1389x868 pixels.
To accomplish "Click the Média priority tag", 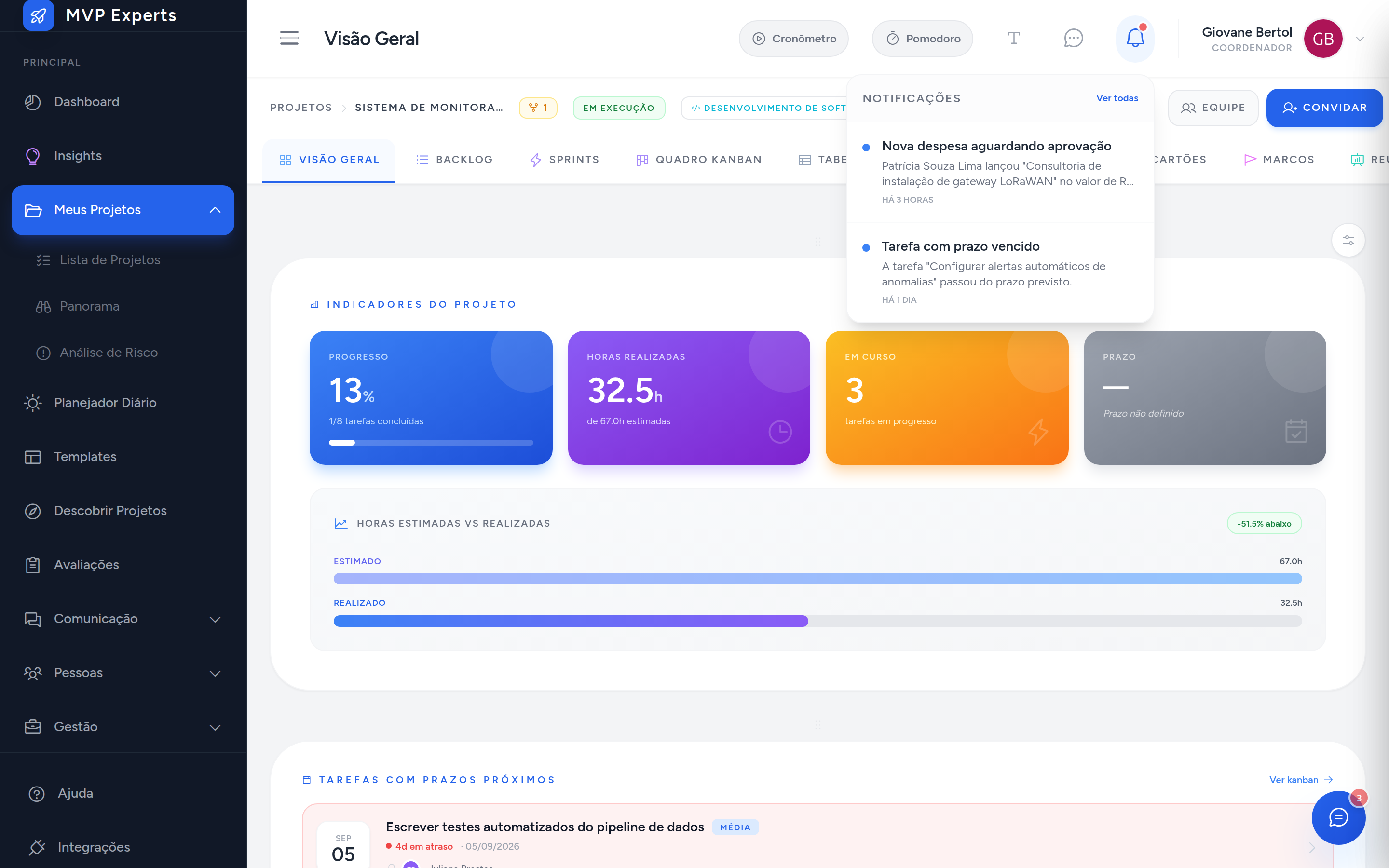I will pyautogui.click(x=735, y=827).
